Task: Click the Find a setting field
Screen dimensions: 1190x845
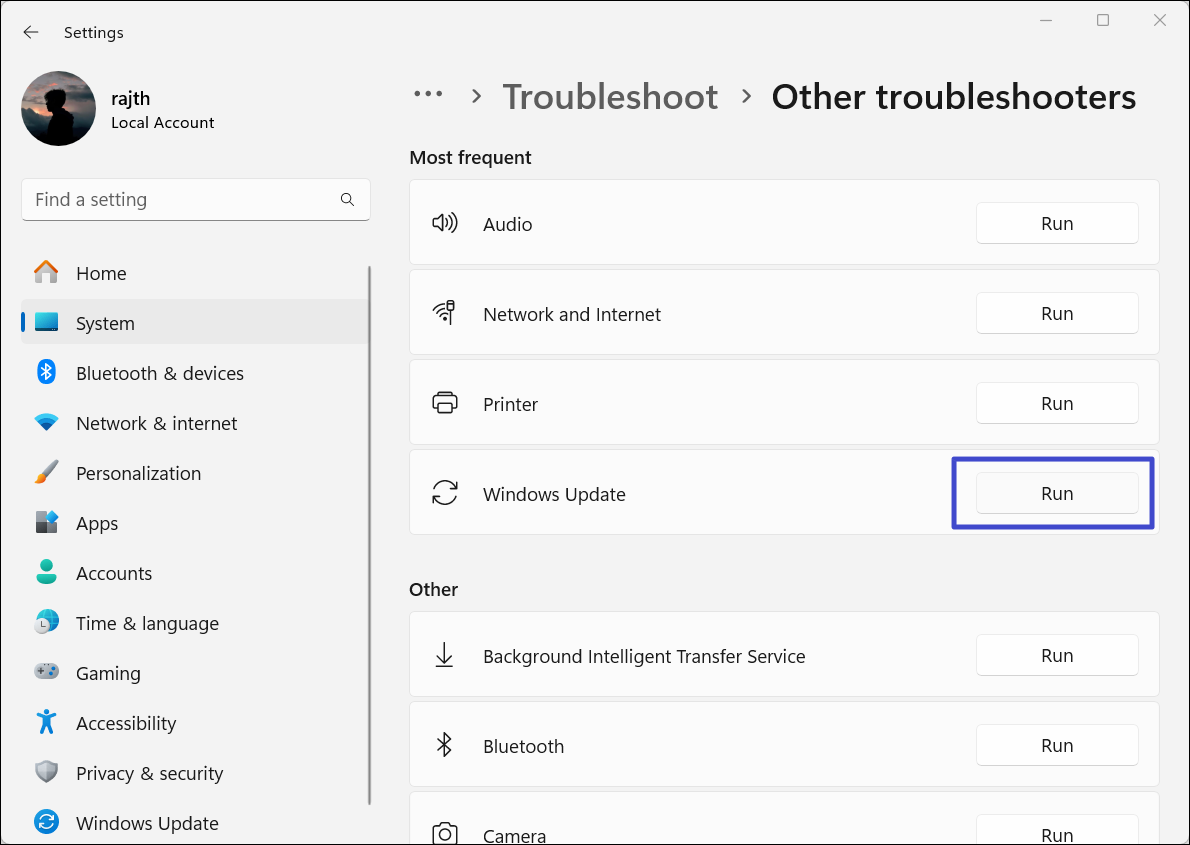Action: [x=180, y=200]
